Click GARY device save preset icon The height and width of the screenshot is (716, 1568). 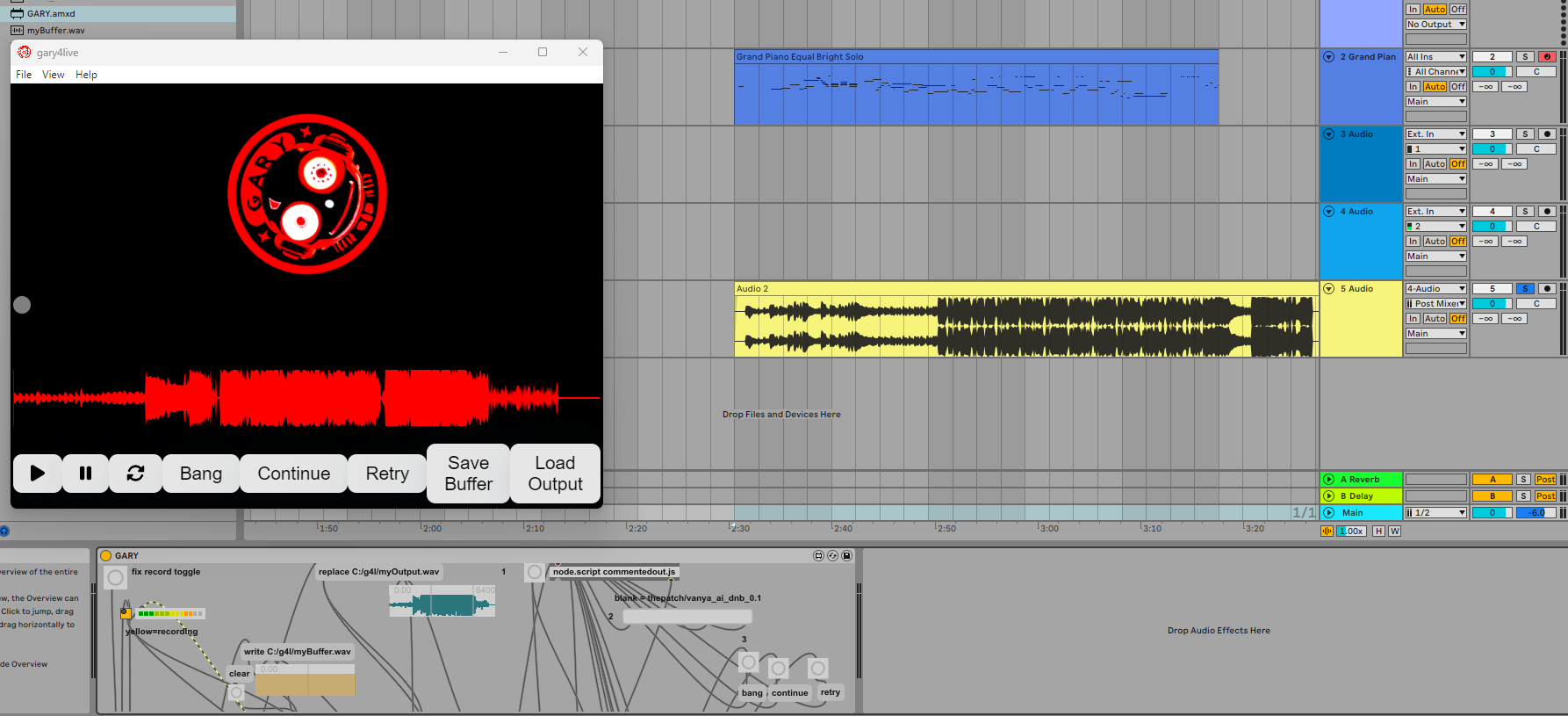tap(846, 556)
